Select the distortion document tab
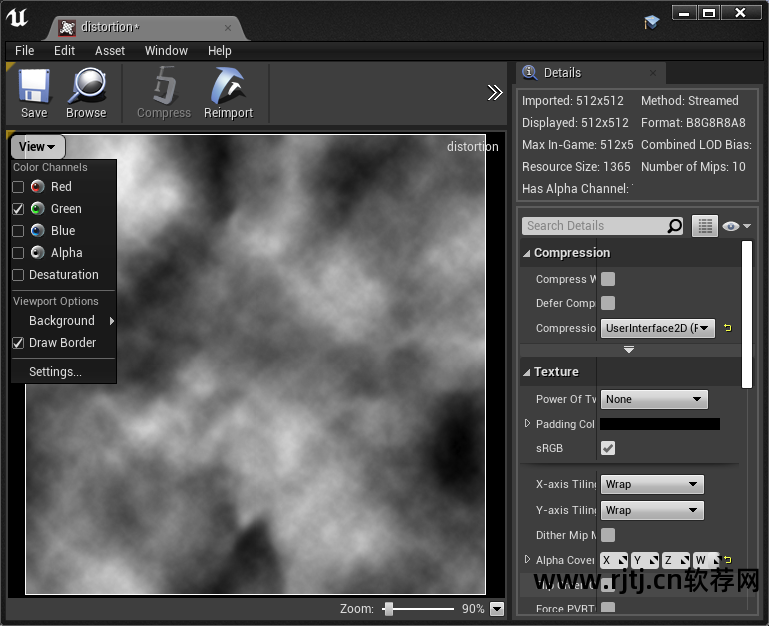Image resolution: width=769 pixels, height=626 pixels. pos(145,27)
